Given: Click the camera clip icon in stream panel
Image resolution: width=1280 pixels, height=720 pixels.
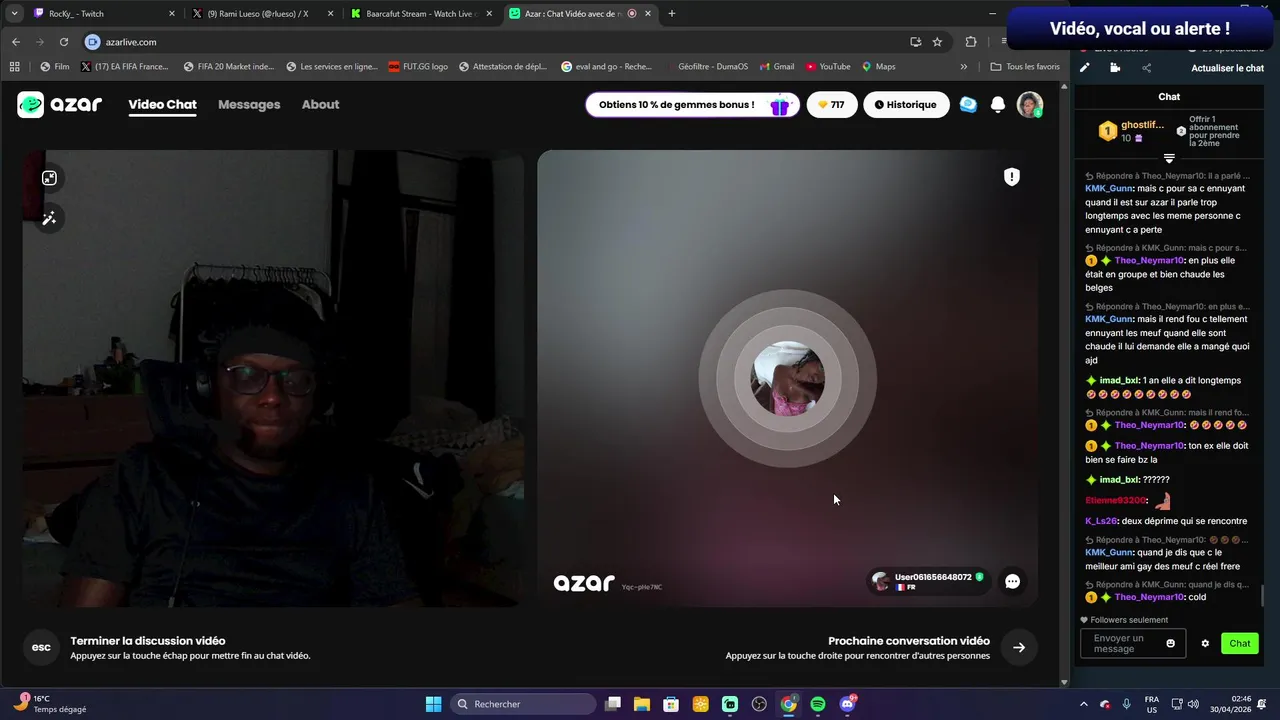Looking at the screenshot, I should coord(1115,68).
